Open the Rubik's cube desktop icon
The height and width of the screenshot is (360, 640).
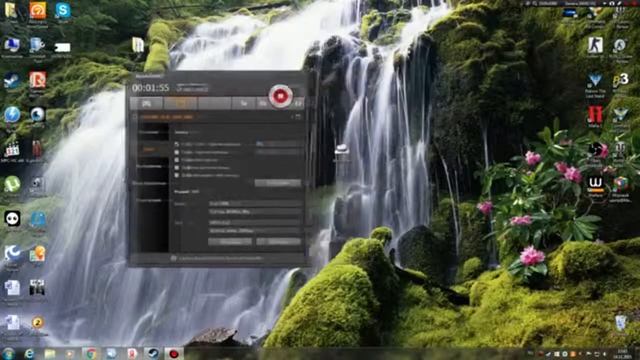(x=620, y=184)
